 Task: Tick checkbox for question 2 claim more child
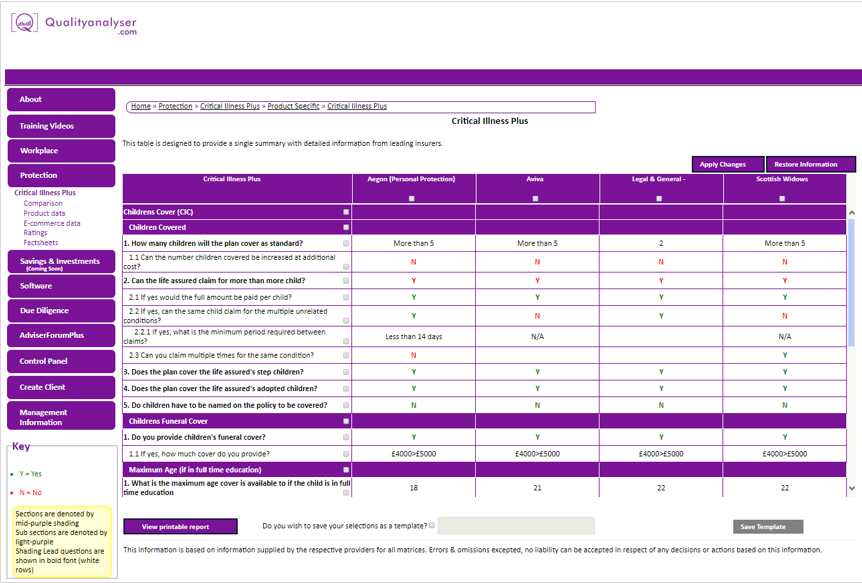tap(346, 280)
